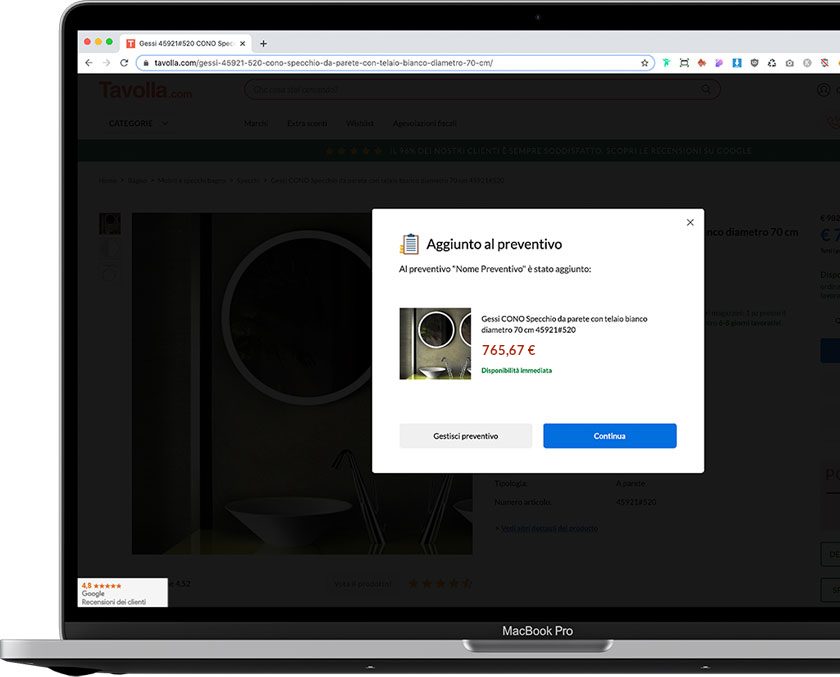Click the clipboard quote icon in the dialog
Screen dimensions: 840x677
point(409,244)
